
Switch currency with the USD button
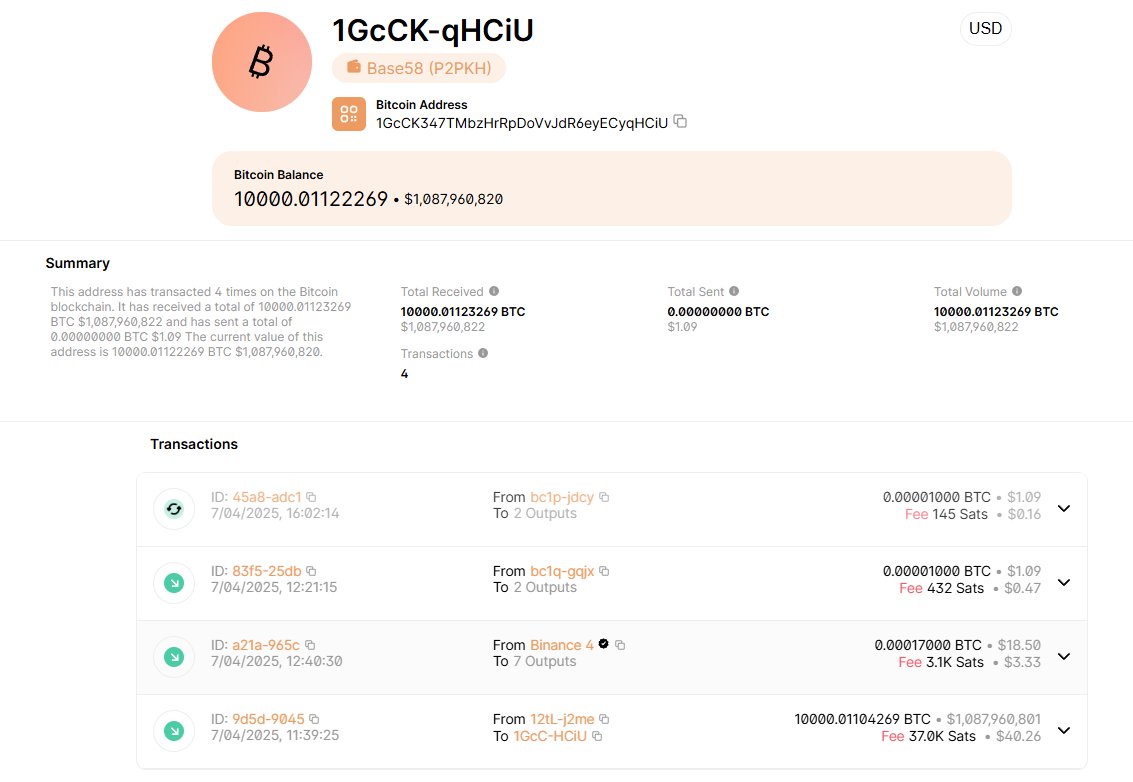click(x=986, y=28)
